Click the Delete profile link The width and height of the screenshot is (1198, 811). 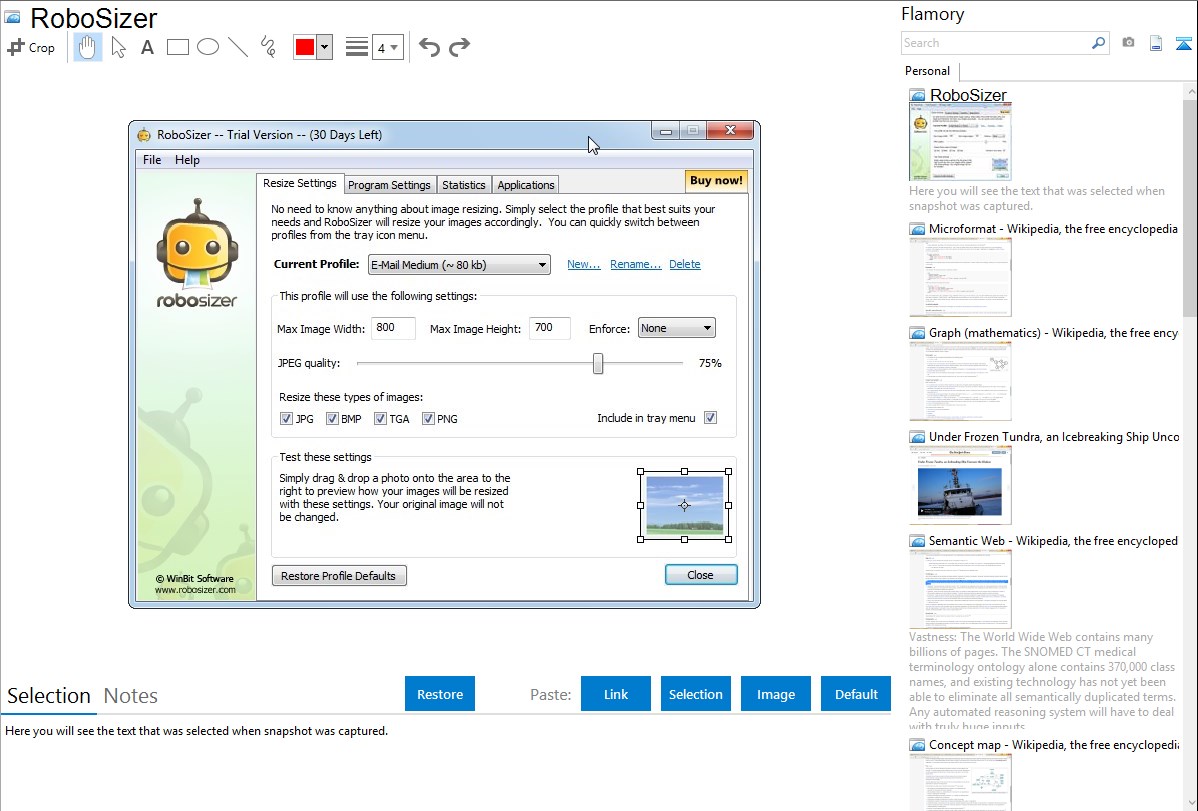[685, 264]
